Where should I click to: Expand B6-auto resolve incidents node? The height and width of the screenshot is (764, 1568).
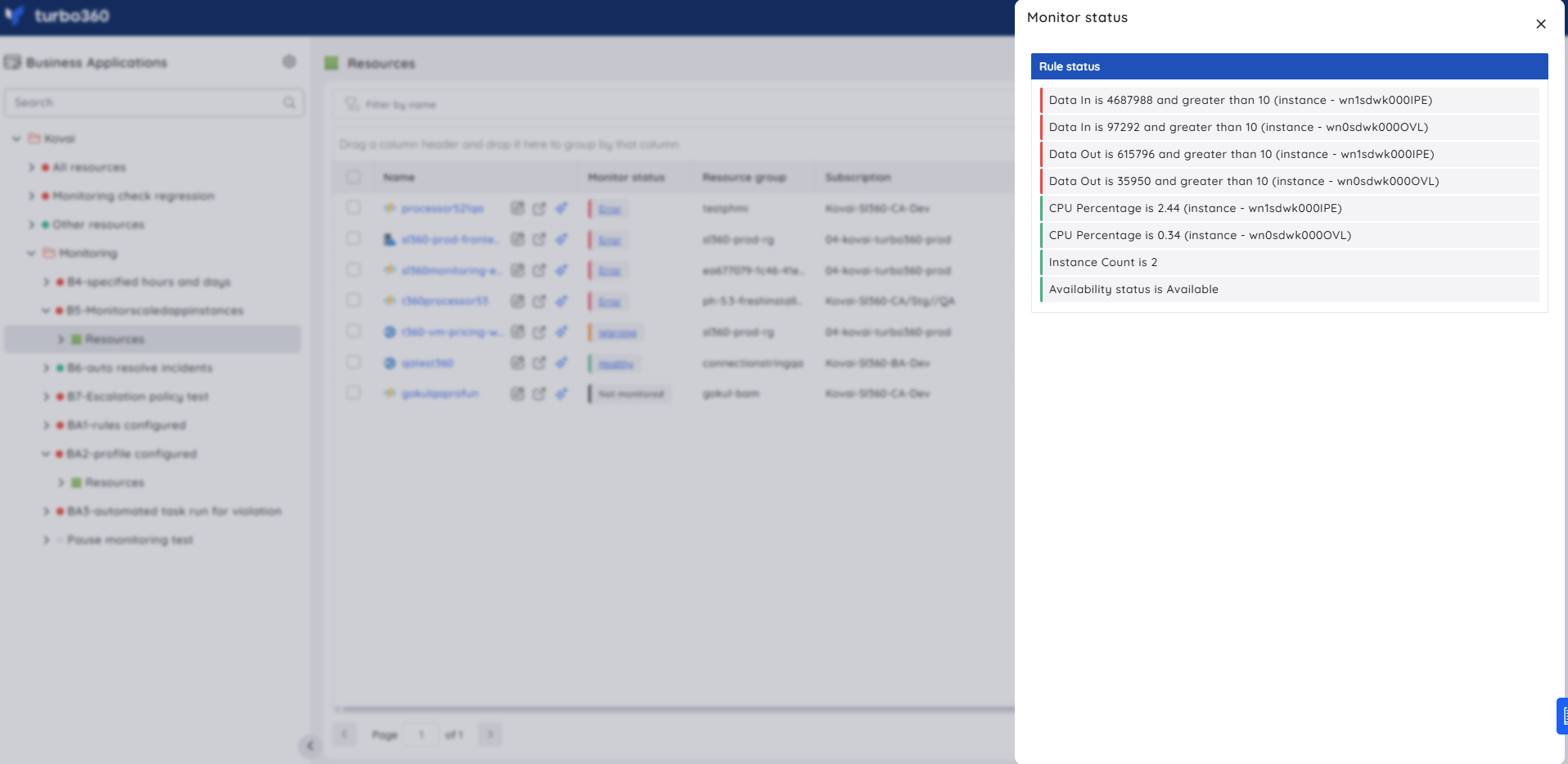(46, 368)
